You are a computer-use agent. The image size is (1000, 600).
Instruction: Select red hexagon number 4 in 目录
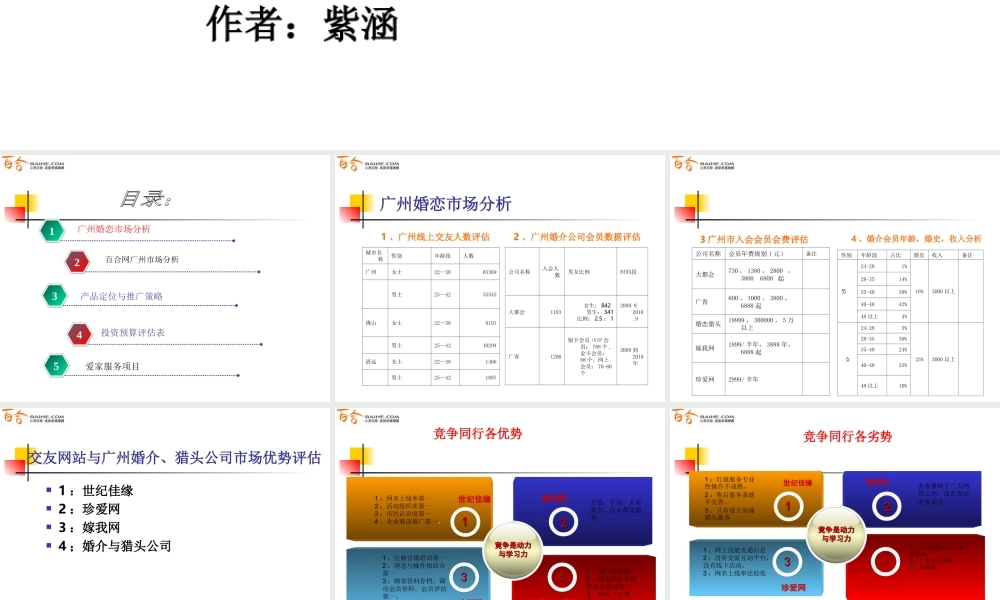79,334
